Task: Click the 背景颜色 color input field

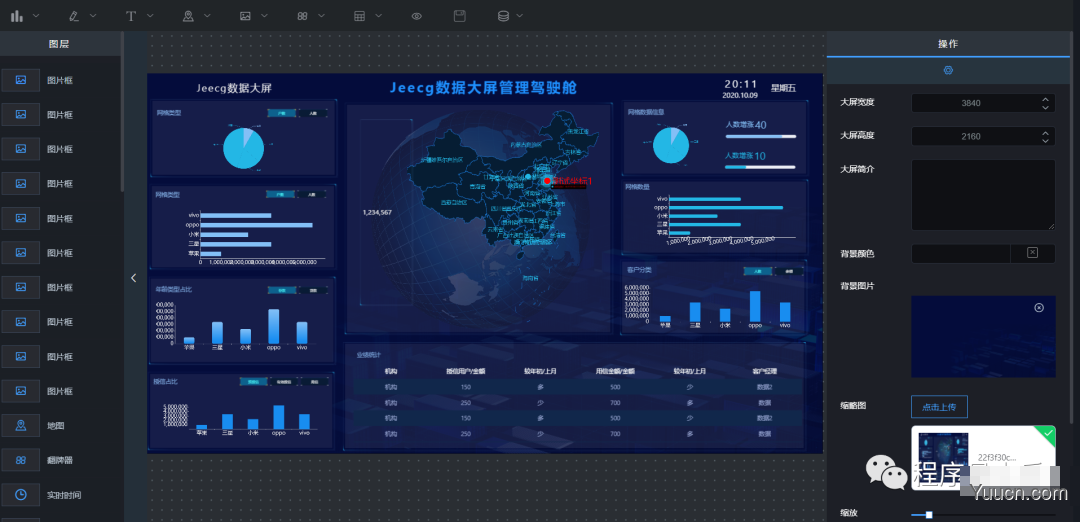Action: (961, 253)
